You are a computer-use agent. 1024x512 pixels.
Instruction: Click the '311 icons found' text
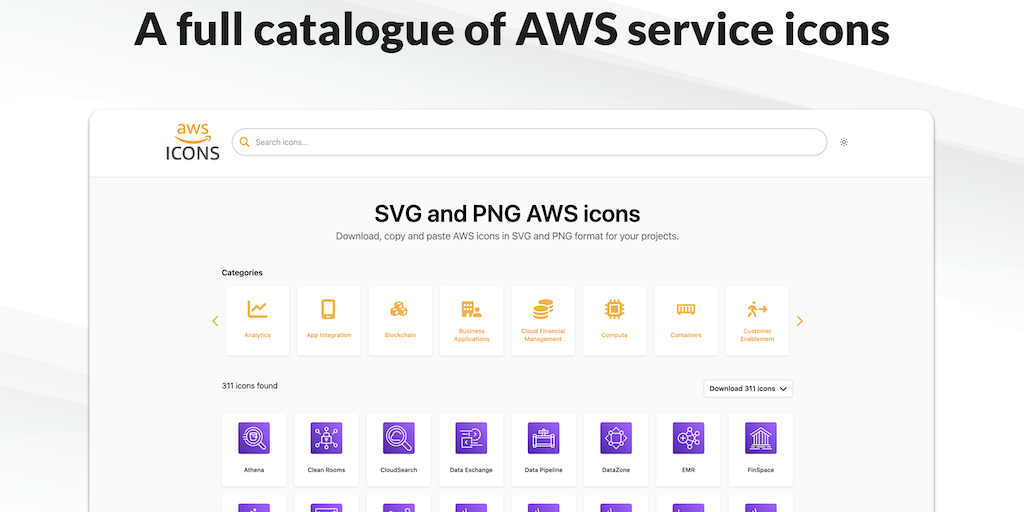coord(249,386)
